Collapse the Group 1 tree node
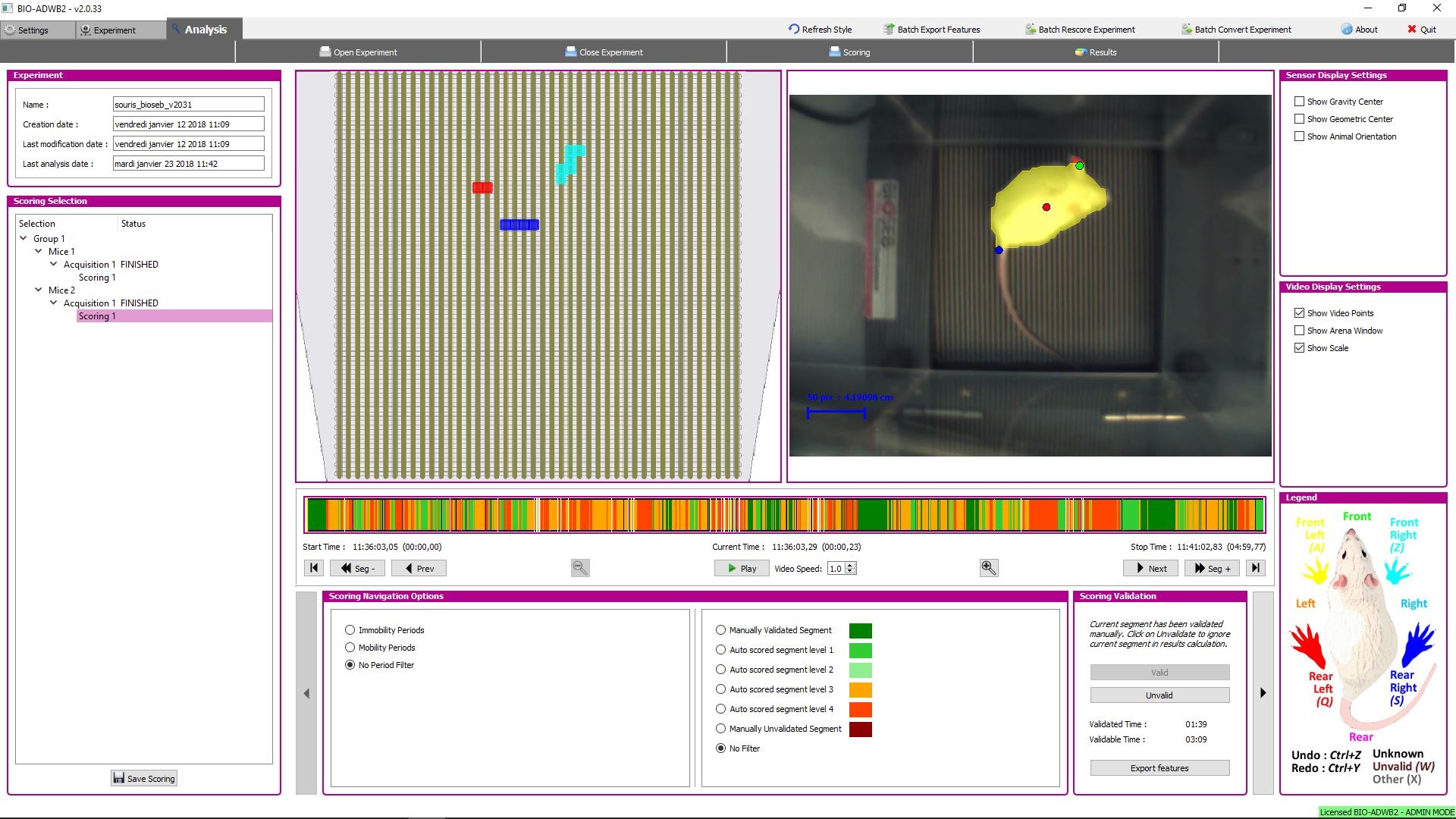This screenshot has width=1456, height=819. click(x=24, y=238)
